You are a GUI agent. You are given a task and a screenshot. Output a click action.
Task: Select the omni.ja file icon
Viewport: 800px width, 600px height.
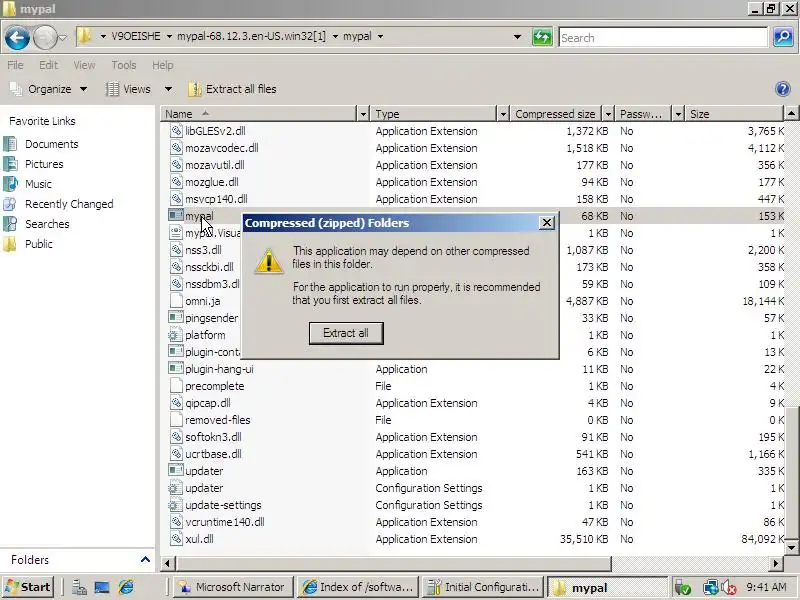[176, 301]
